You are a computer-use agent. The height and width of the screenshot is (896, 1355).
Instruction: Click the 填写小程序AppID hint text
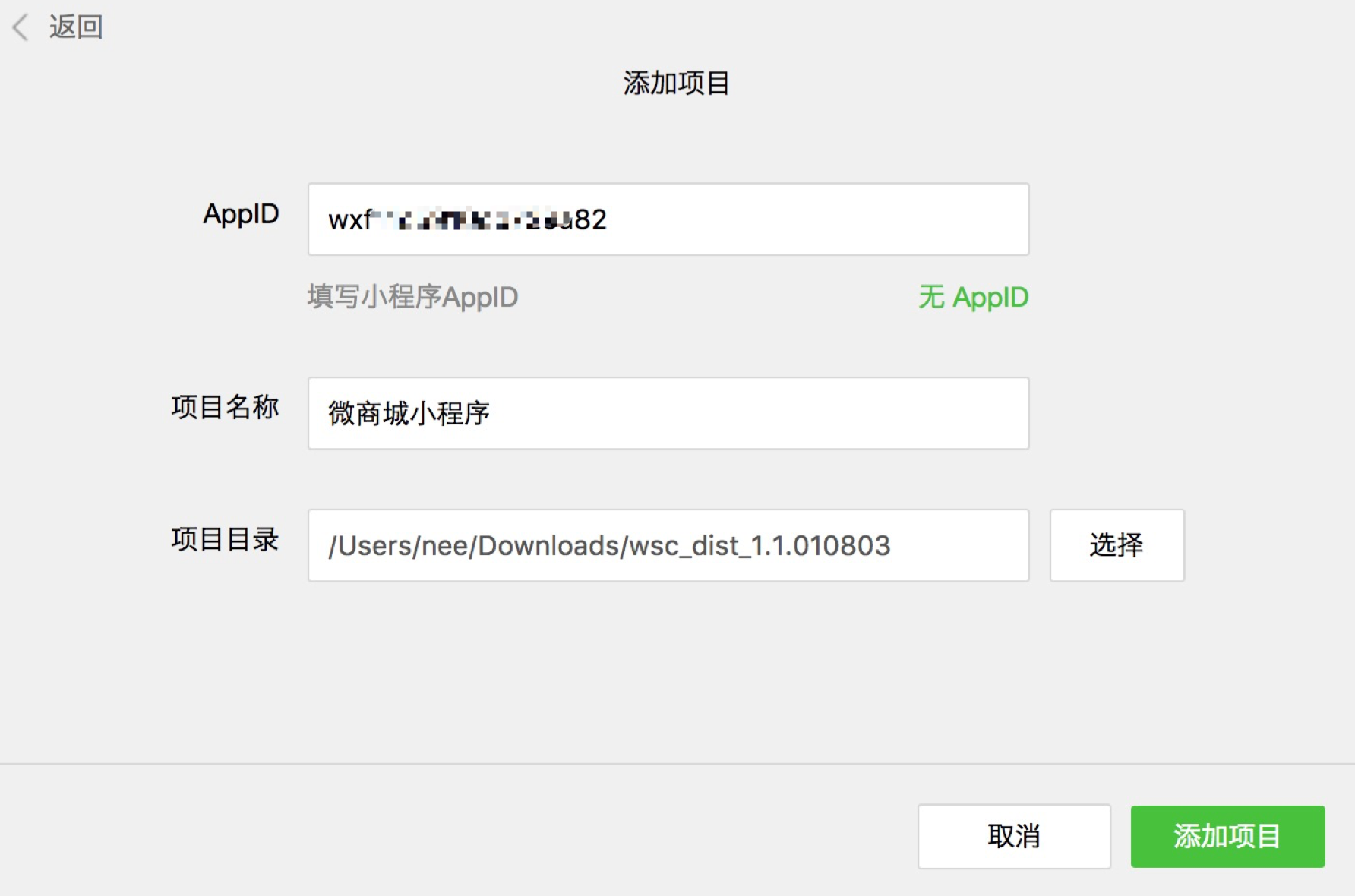tap(412, 297)
